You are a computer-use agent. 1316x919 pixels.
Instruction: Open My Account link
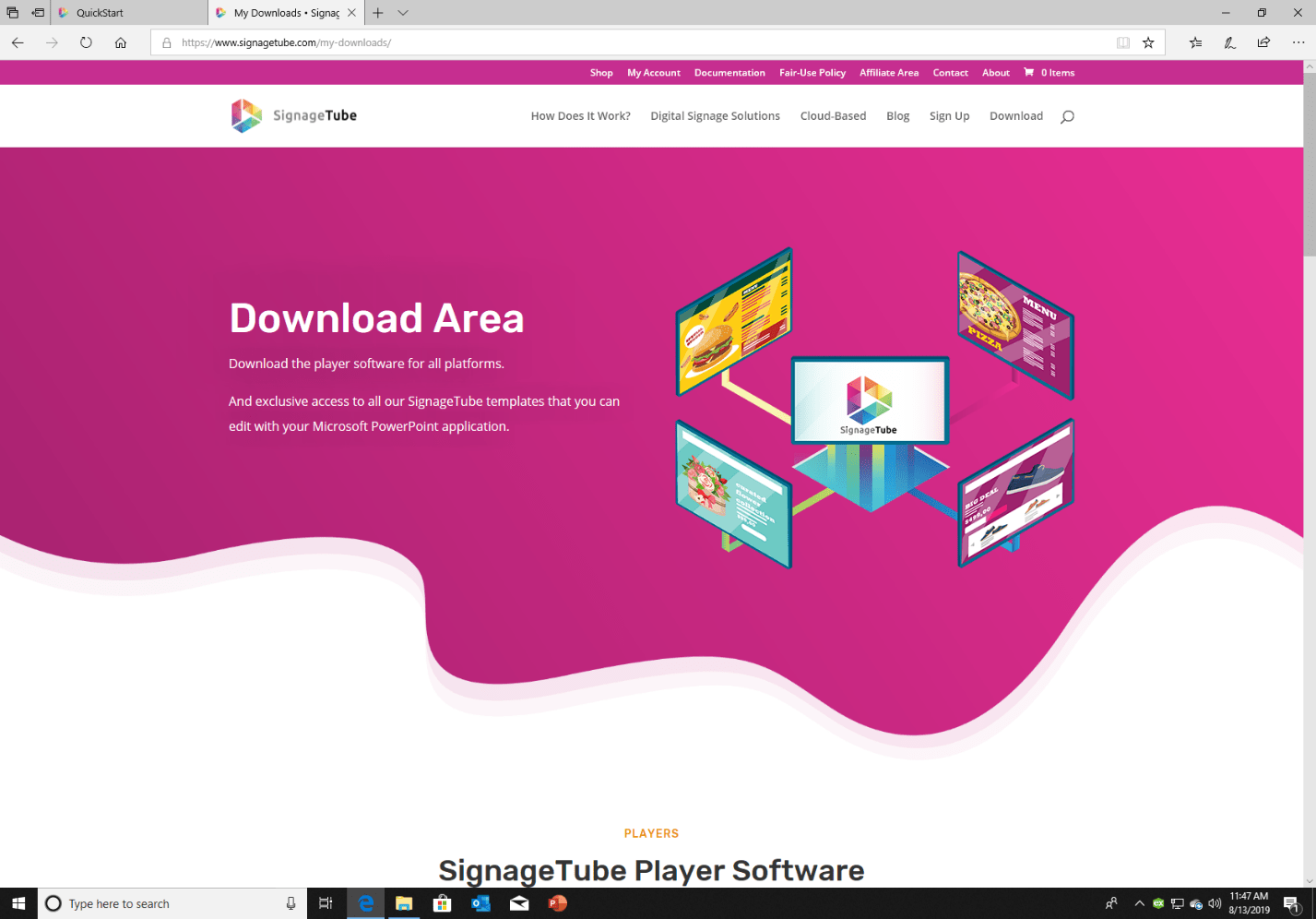654,73
